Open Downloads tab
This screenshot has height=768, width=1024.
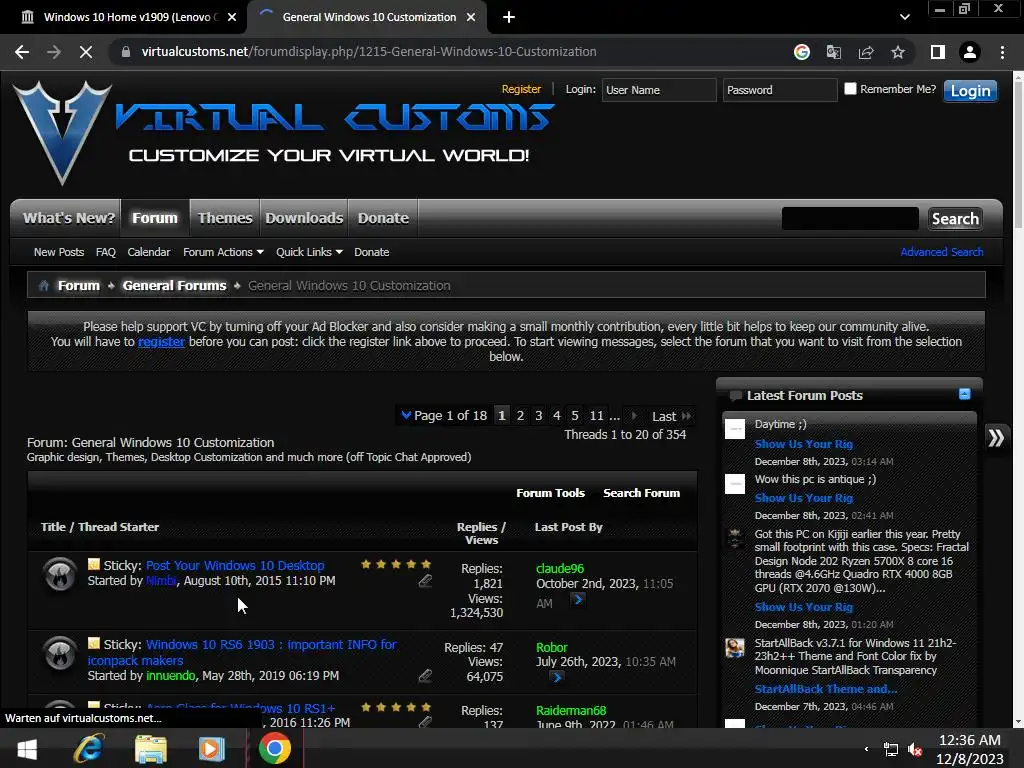[x=304, y=218]
